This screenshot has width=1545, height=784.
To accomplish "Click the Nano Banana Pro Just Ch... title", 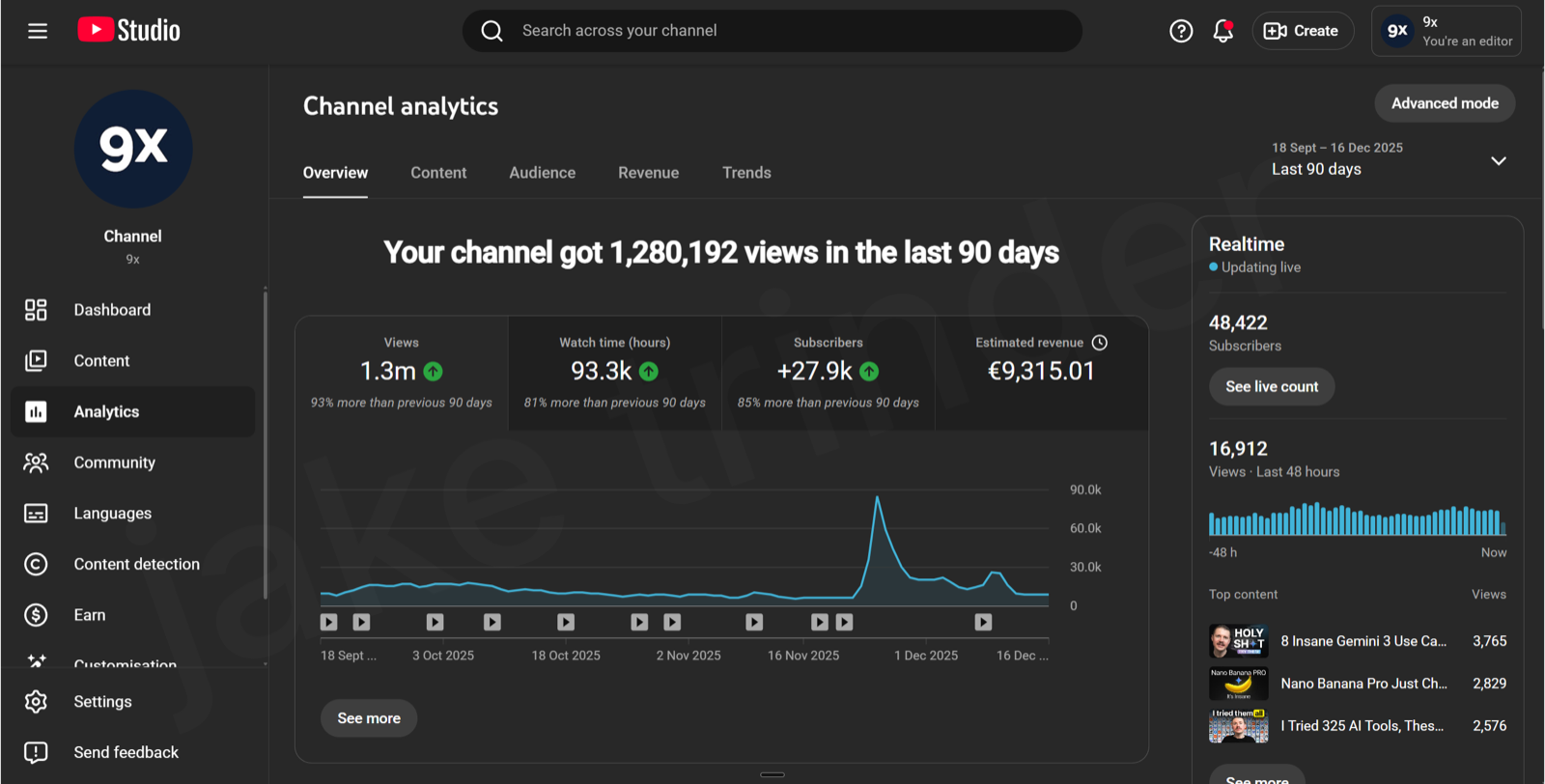I will 1363,684.
